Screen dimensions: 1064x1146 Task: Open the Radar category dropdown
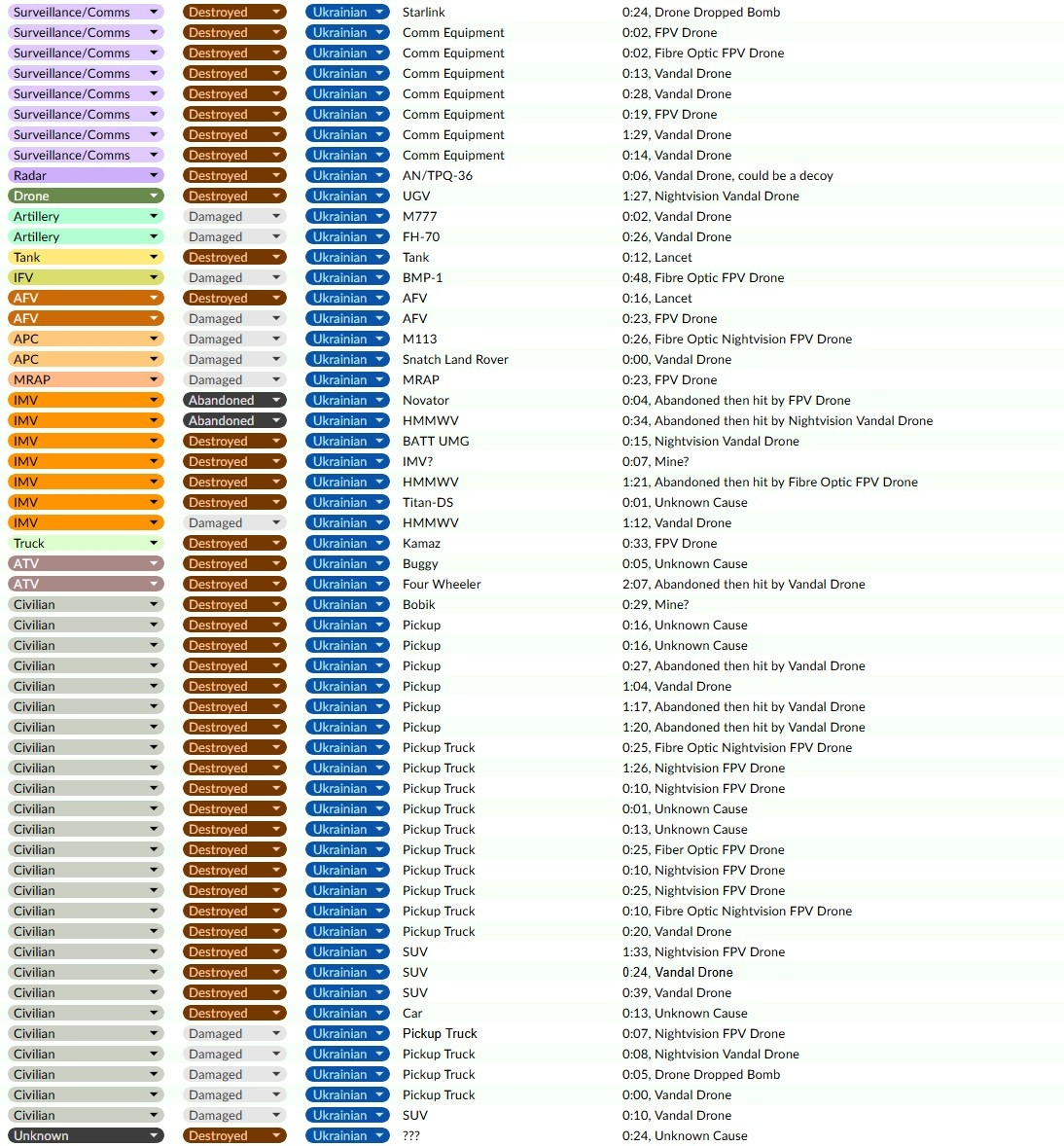86,175
